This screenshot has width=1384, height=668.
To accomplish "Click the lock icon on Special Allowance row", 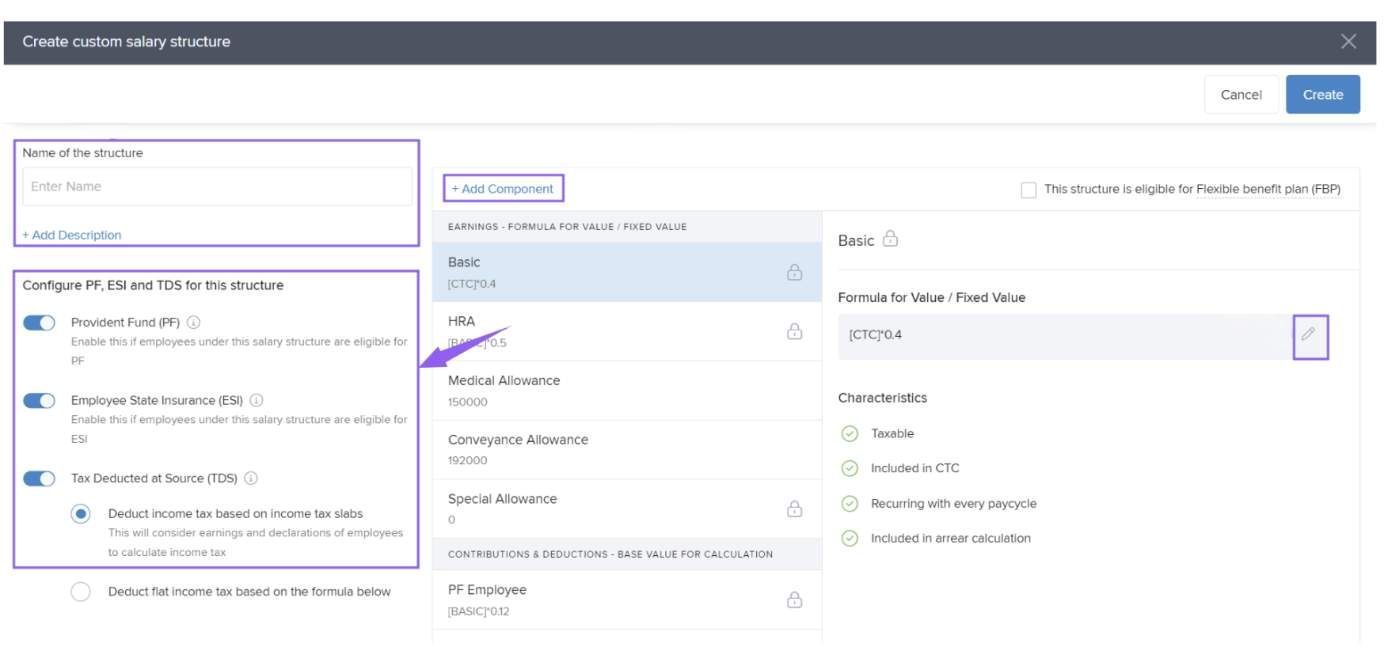I will tap(794, 509).
